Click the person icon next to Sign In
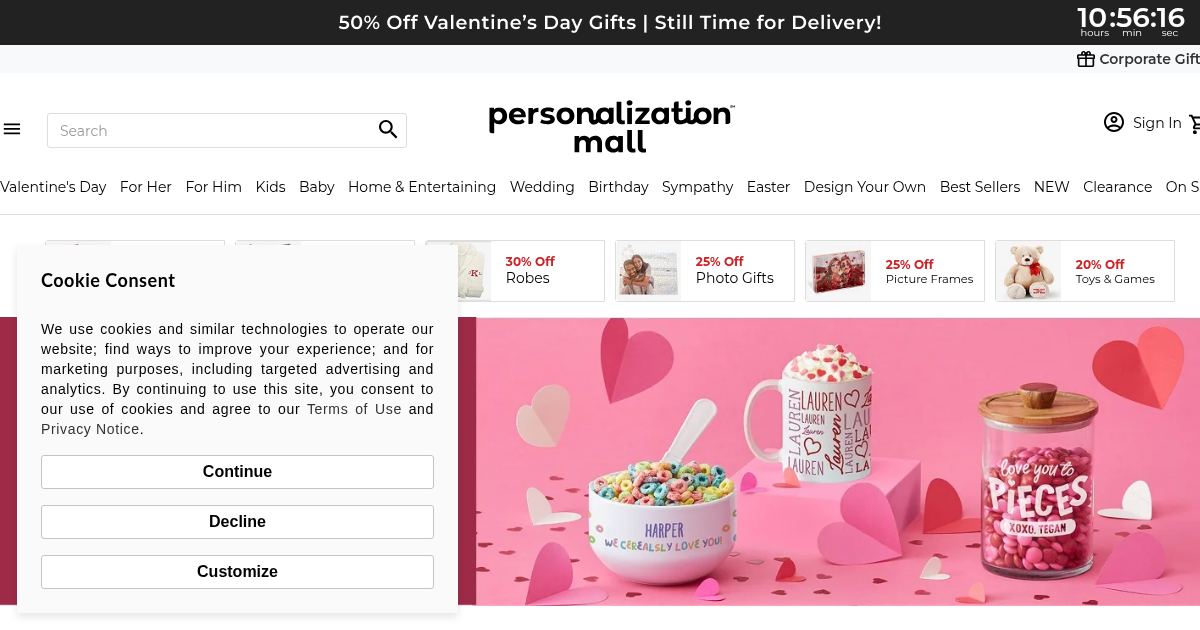1200x630 pixels. 1114,122
